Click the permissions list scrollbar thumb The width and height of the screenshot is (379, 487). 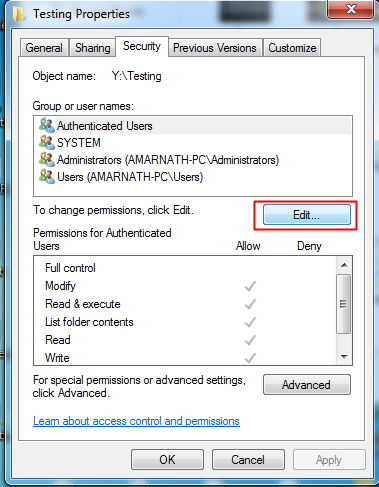click(x=344, y=304)
